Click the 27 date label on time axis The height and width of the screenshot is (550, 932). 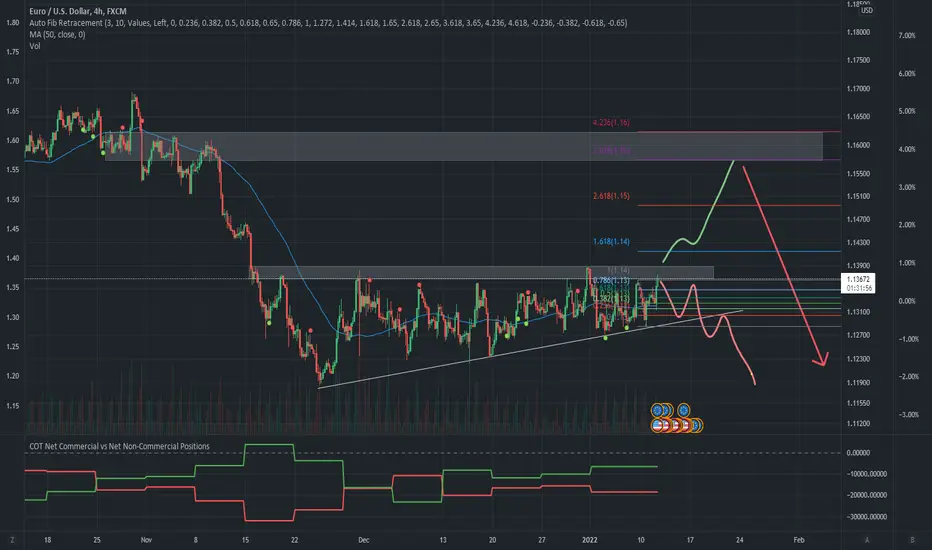point(541,540)
